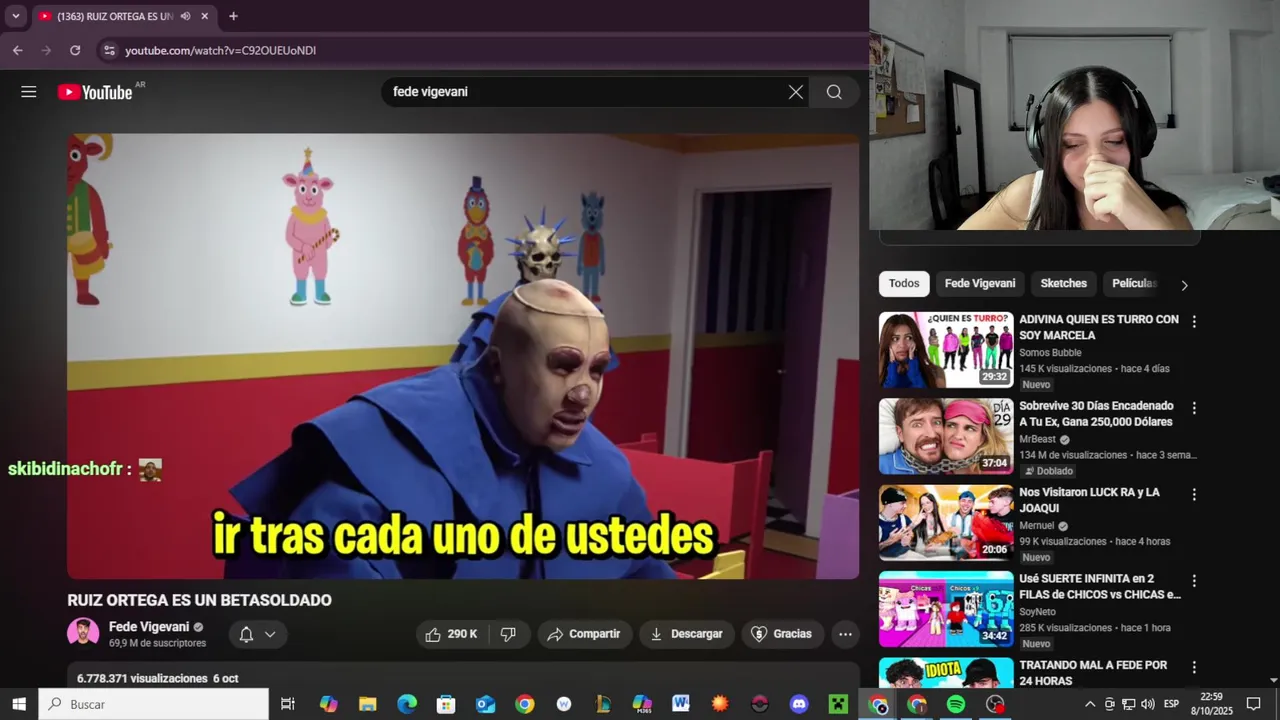Click the SoyNeto channel name
This screenshot has width=1280, height=720.
click(1037, 612)
